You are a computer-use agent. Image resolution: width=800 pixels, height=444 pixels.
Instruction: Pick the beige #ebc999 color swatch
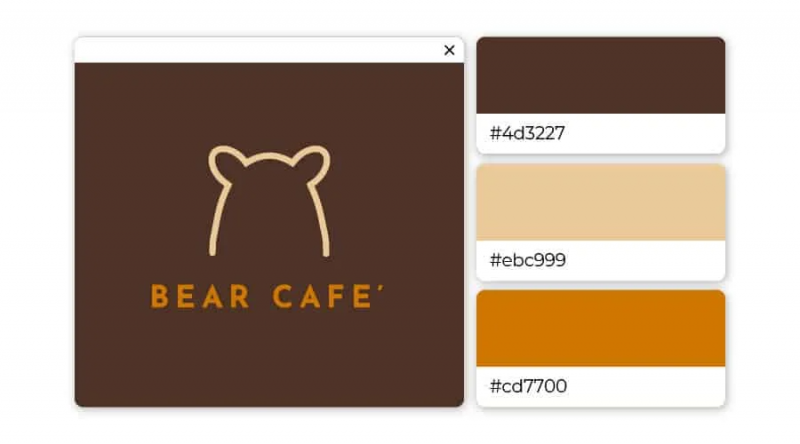[x=601, y=202]
